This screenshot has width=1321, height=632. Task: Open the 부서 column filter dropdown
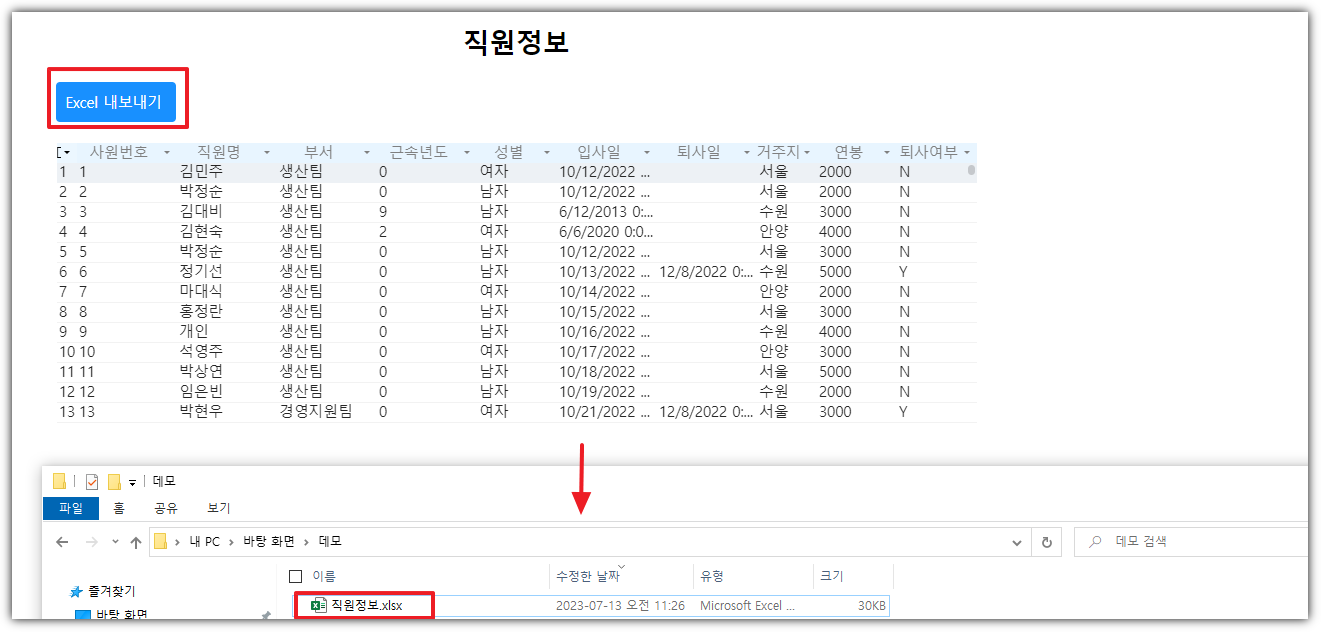point(367,153)
